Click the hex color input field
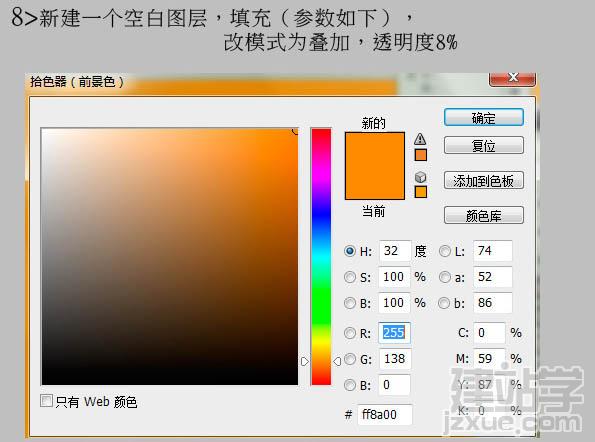Screen dimensions: 595x442 [x=384, y=415]
